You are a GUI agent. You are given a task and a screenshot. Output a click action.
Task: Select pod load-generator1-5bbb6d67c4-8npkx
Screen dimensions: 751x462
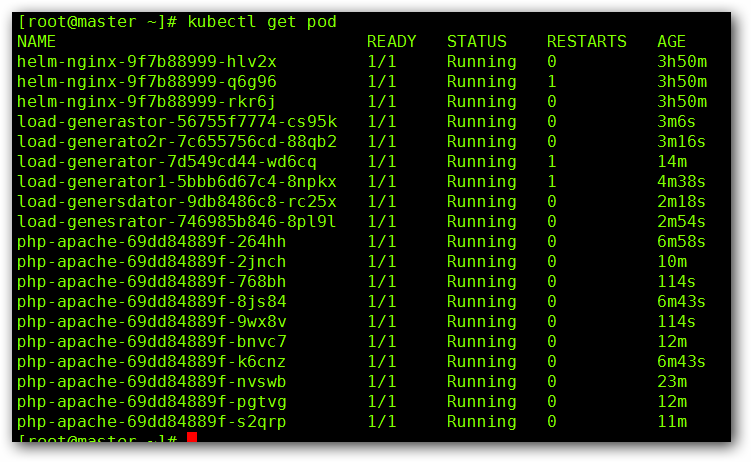tap(177, 182)
